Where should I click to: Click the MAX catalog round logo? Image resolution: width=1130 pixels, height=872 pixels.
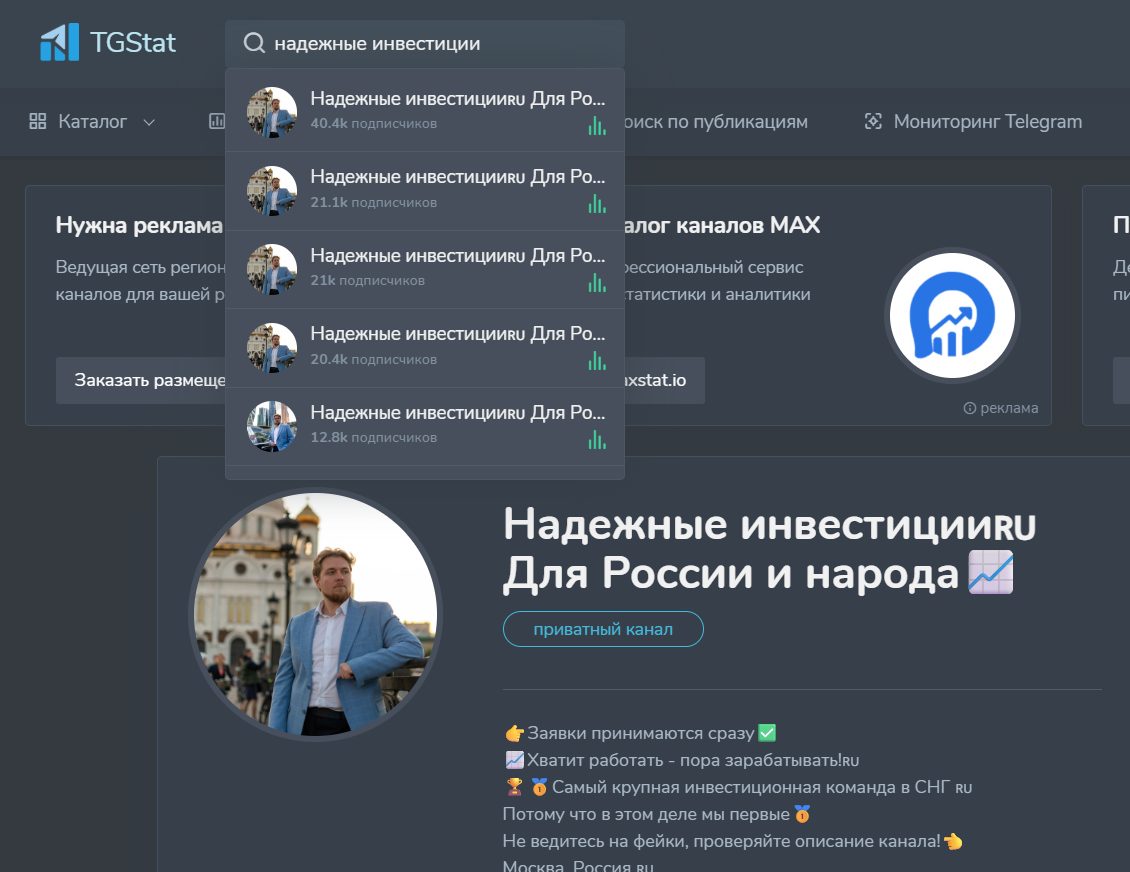tap(952, 316)
